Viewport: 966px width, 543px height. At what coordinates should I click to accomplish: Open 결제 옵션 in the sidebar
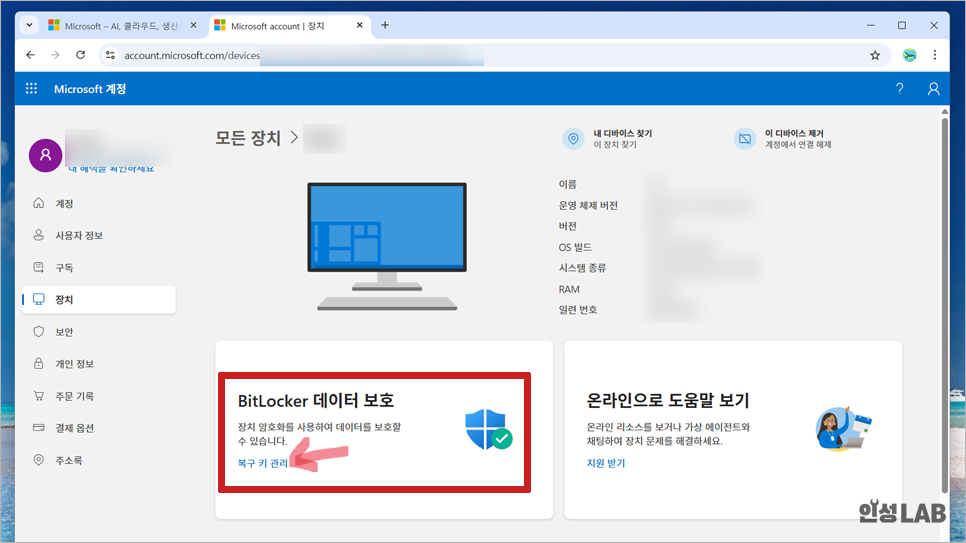[99, 428]
